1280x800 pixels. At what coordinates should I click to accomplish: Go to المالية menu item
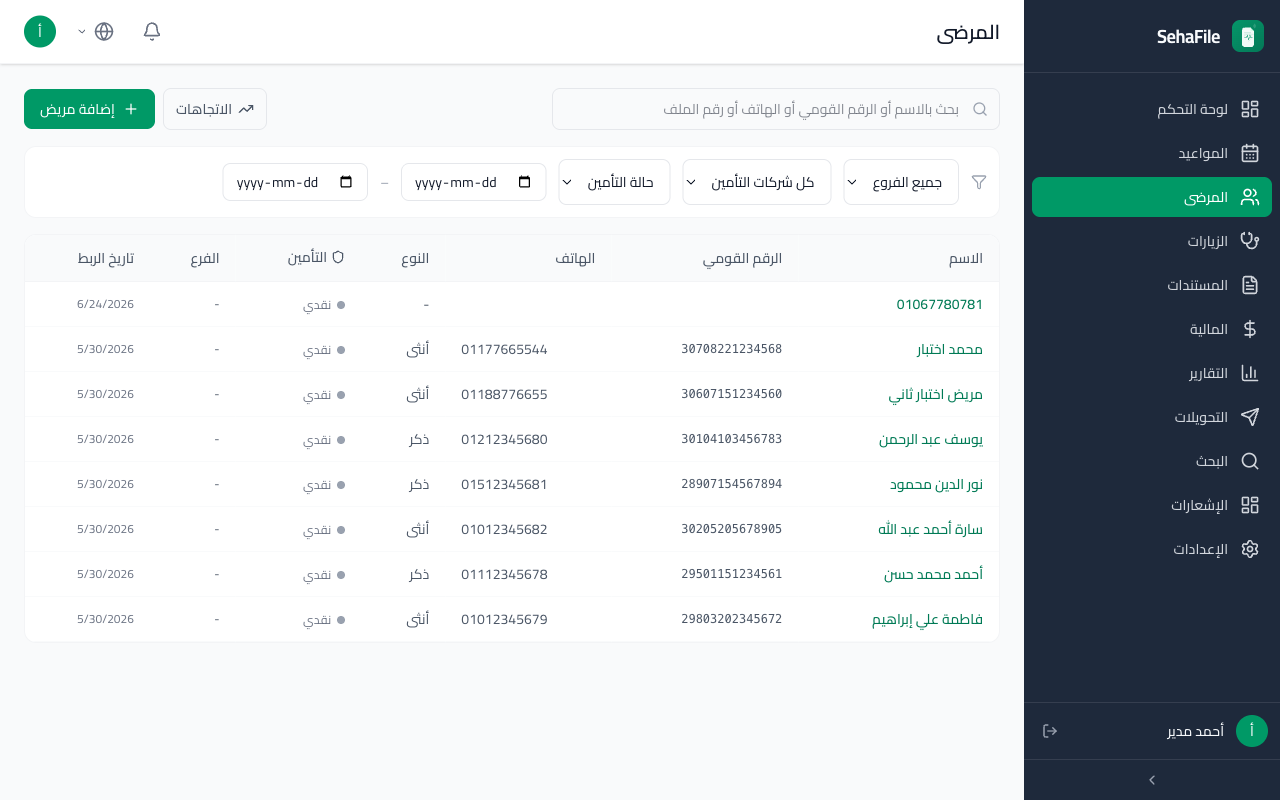click(1152, 329)
